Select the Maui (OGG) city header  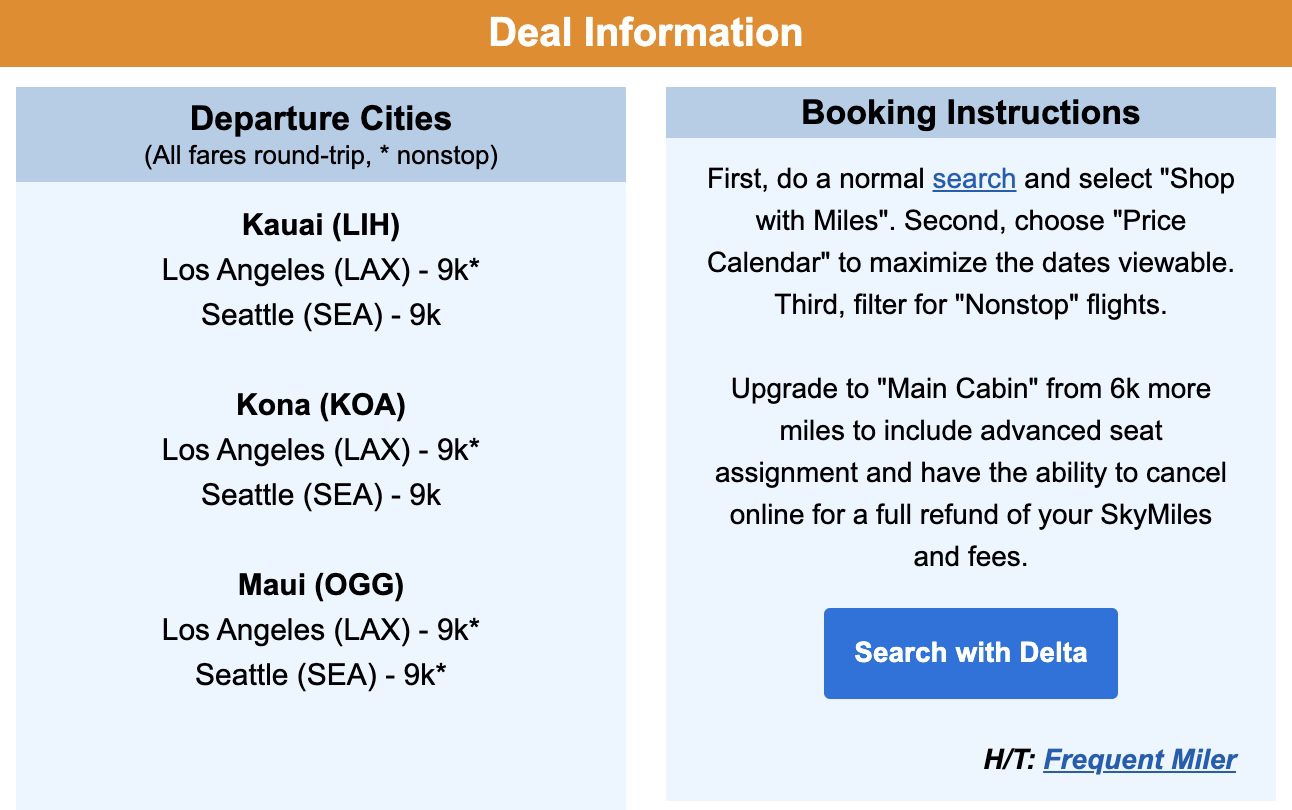(320, 585)
